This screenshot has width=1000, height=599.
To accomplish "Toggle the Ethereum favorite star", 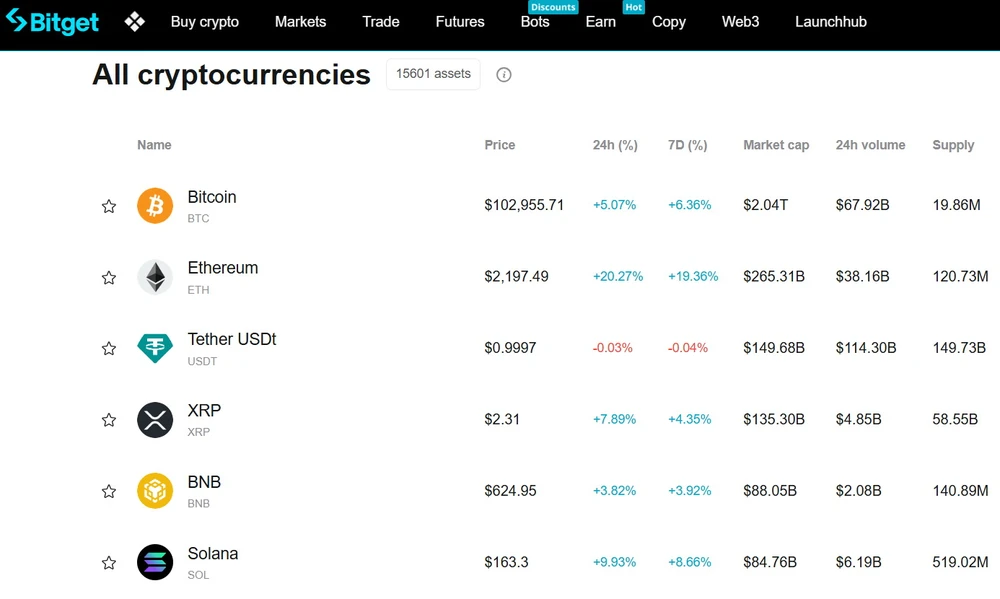I will [x=109, y=278].
